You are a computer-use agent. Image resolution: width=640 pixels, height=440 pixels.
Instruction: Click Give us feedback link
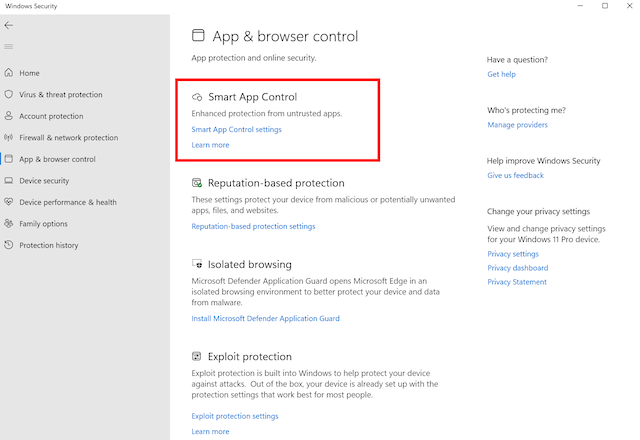point(515,175)
